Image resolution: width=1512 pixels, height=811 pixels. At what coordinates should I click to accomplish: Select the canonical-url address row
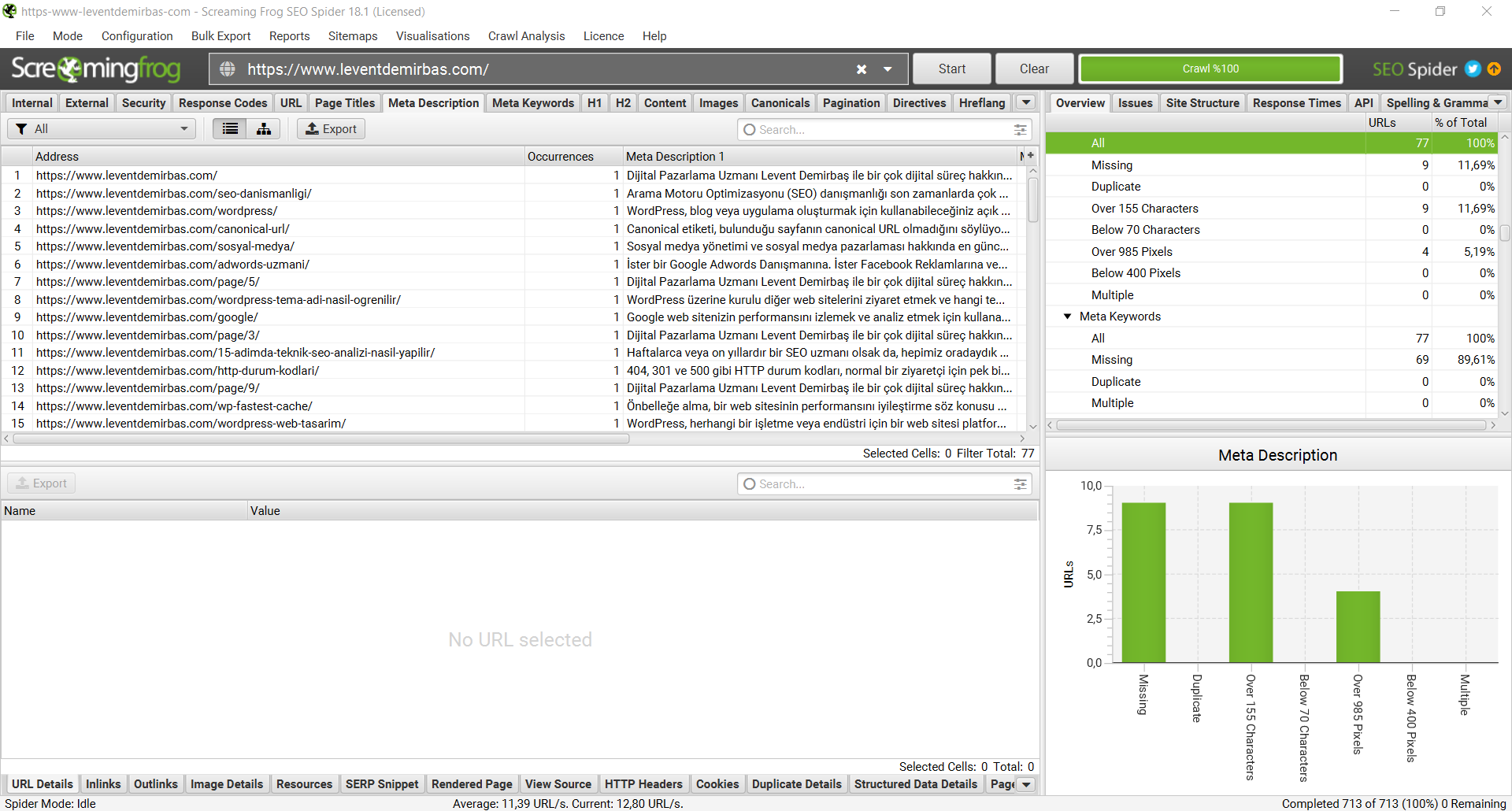[x=510, y=229]
